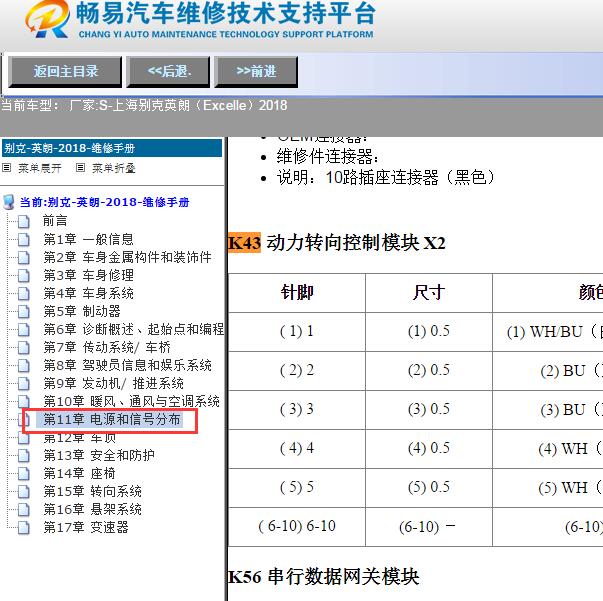
Task: Click the page icon next to 第2章
Action: pos(24,258)
